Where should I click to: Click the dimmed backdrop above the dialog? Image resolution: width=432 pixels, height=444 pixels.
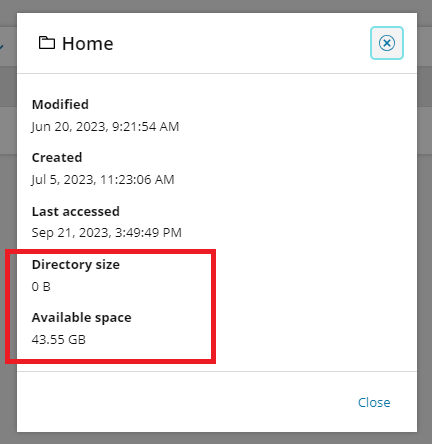pyautogui.click(x=216, y=6)
